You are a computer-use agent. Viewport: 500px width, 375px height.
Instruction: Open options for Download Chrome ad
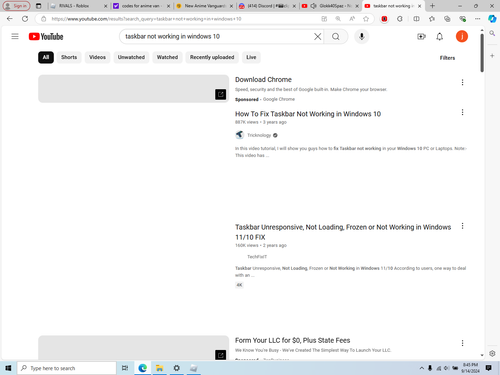tap(462, 82)
